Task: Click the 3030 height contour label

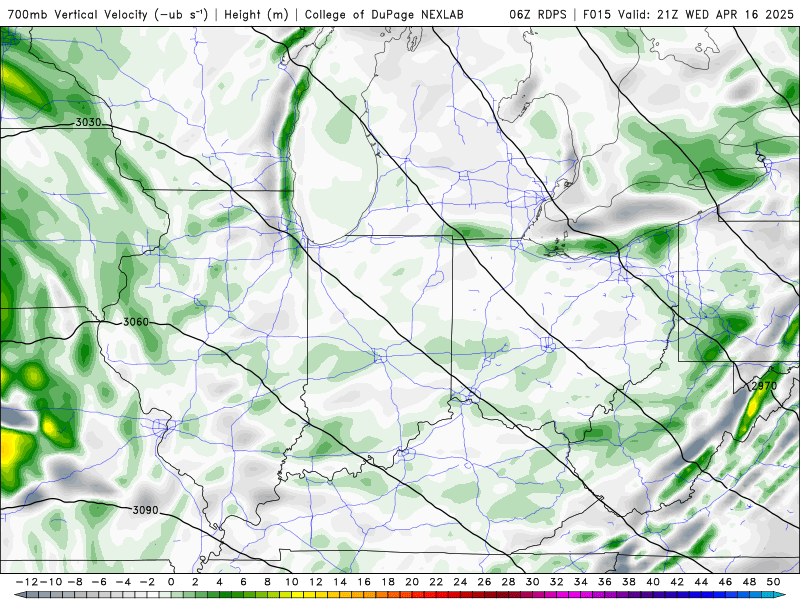Action: (x=88, y=122)
